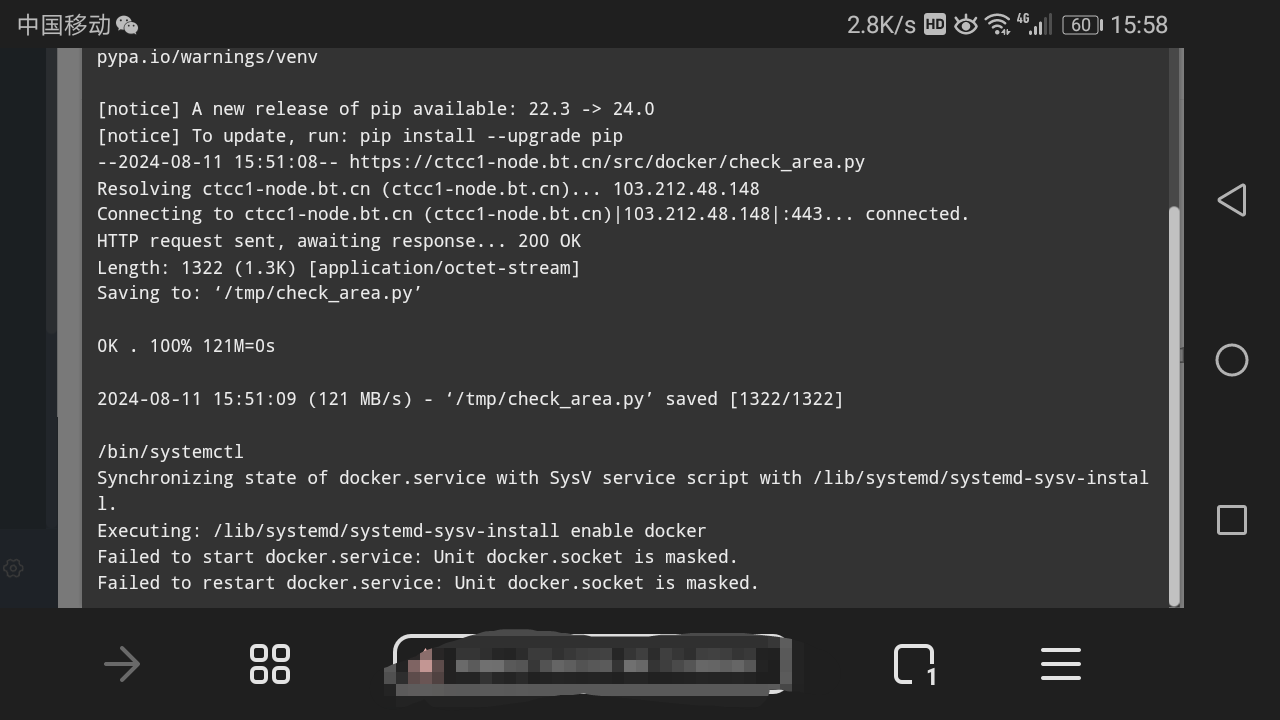
Task: Open the browser home grid icon
Action: click(x=270, y=664)
